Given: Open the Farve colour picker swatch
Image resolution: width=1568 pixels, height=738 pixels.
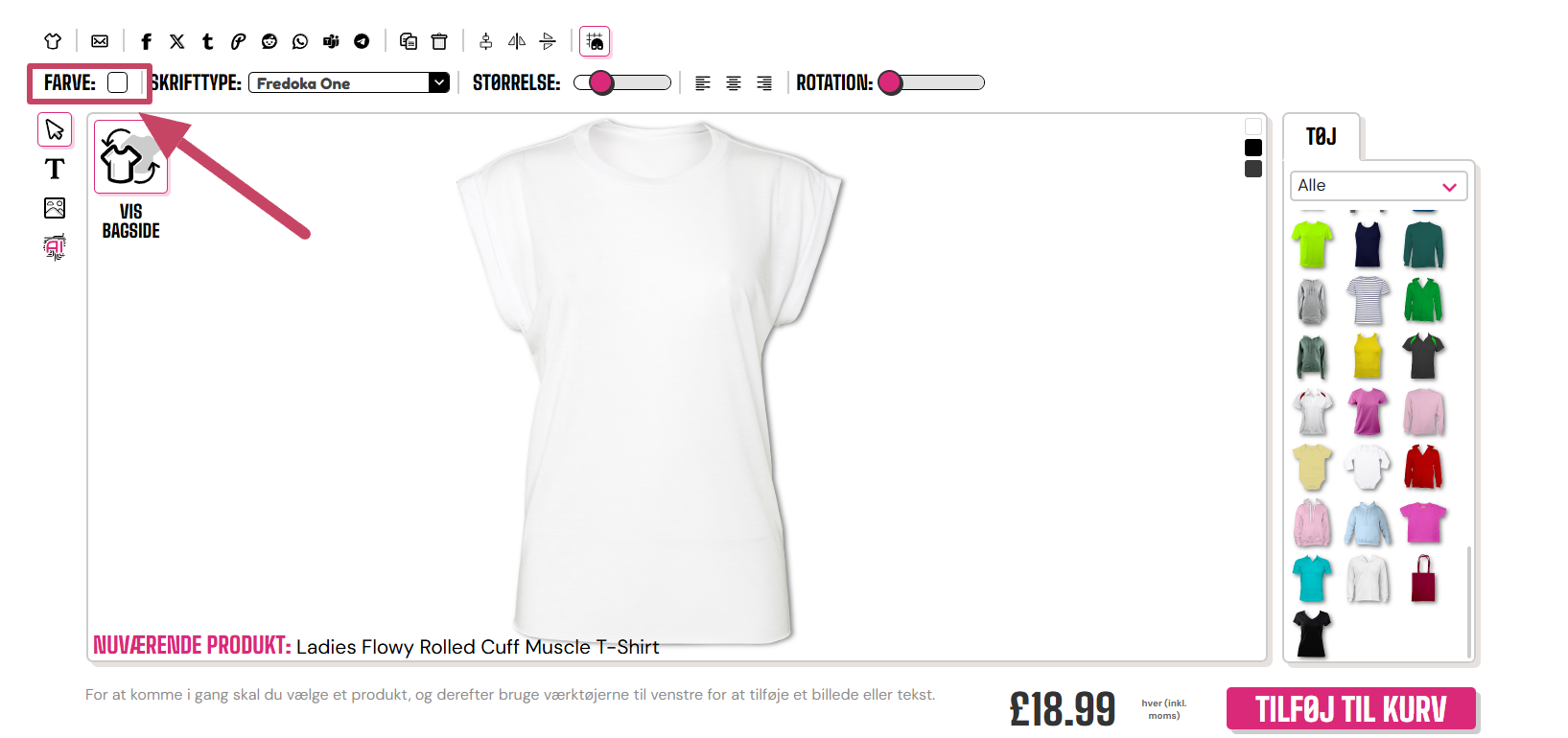Looking at the screenshot, I should click(x=118, y=82).
